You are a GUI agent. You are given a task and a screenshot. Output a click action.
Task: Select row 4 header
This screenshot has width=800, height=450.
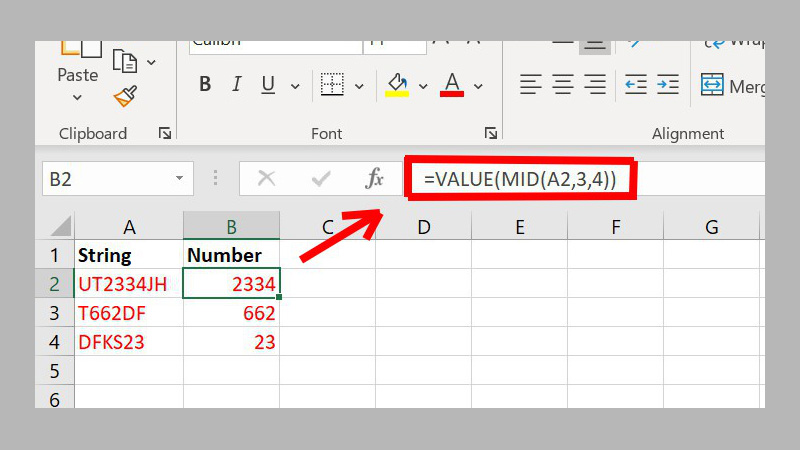[x=55, y=341]
